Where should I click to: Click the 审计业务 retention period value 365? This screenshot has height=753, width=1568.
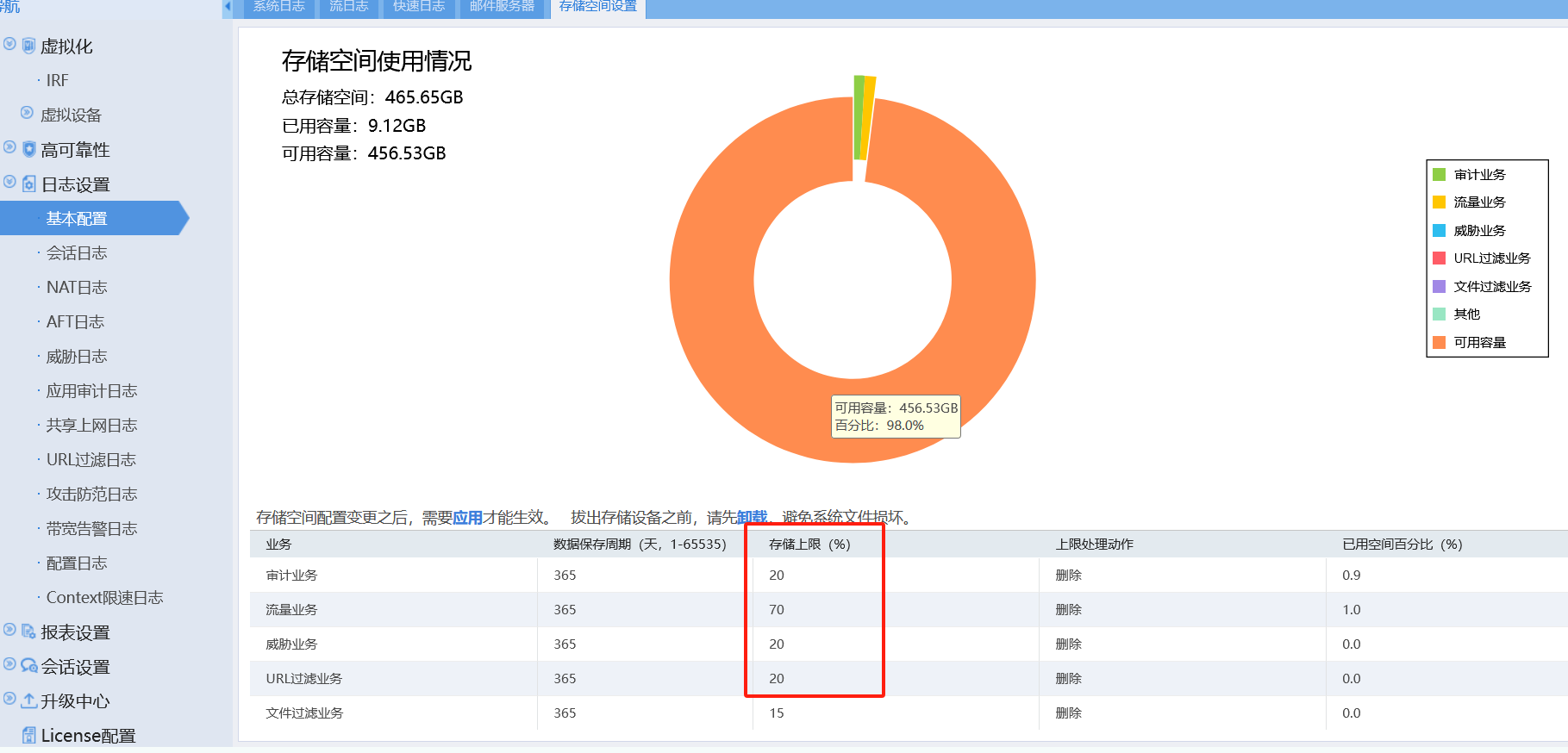click(565, 575)
